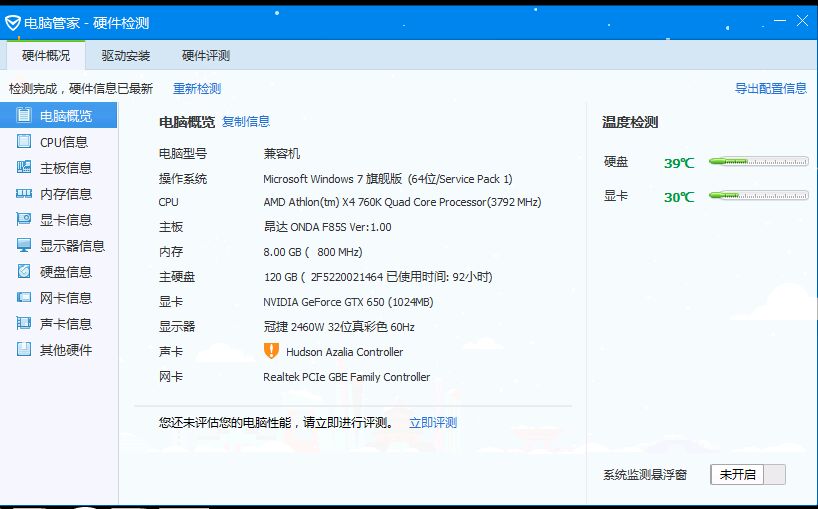Click the 昂达 ONDA F85S motherboard value

click(x=328, y=227)
